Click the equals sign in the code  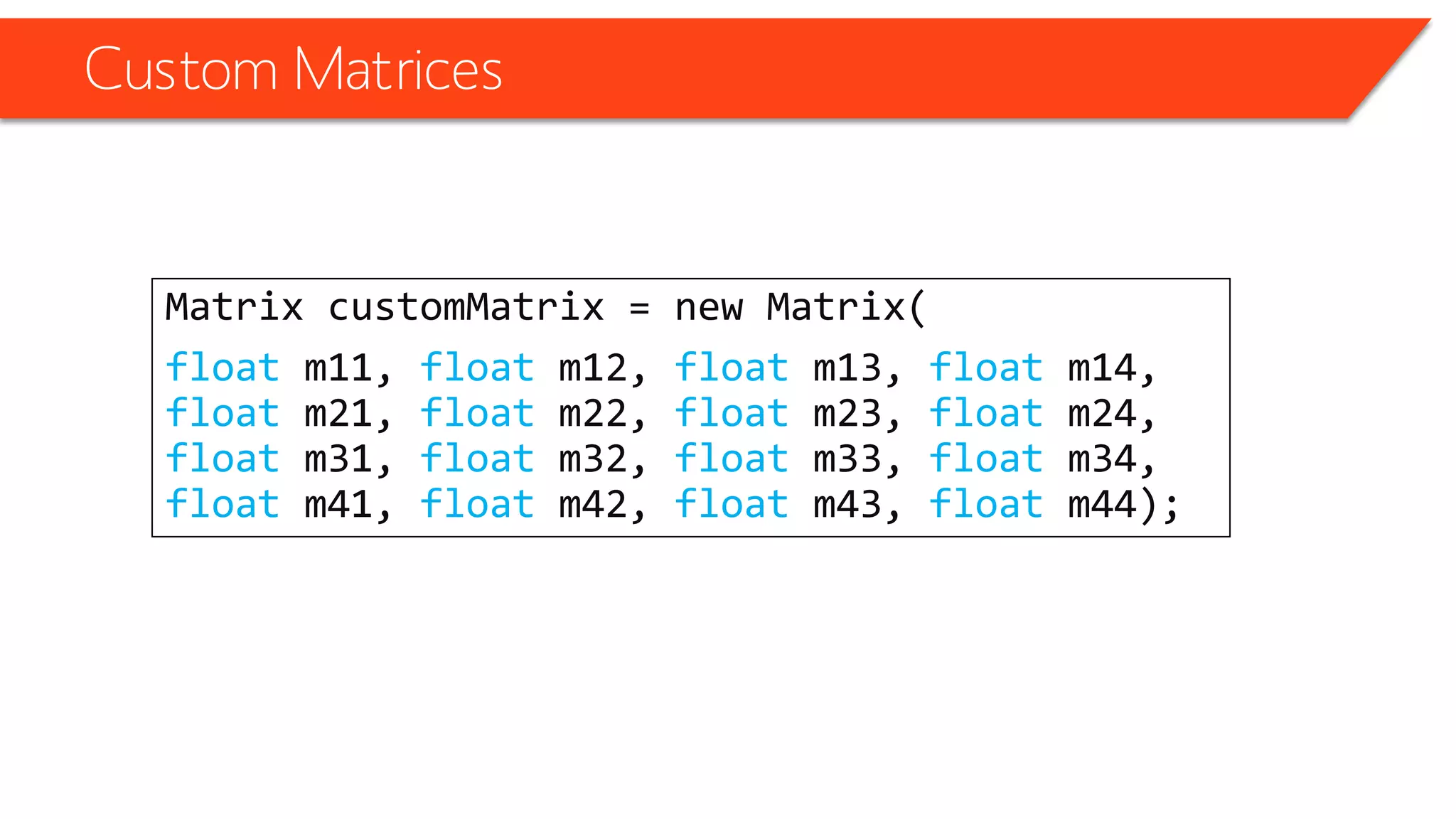[639, 309]
